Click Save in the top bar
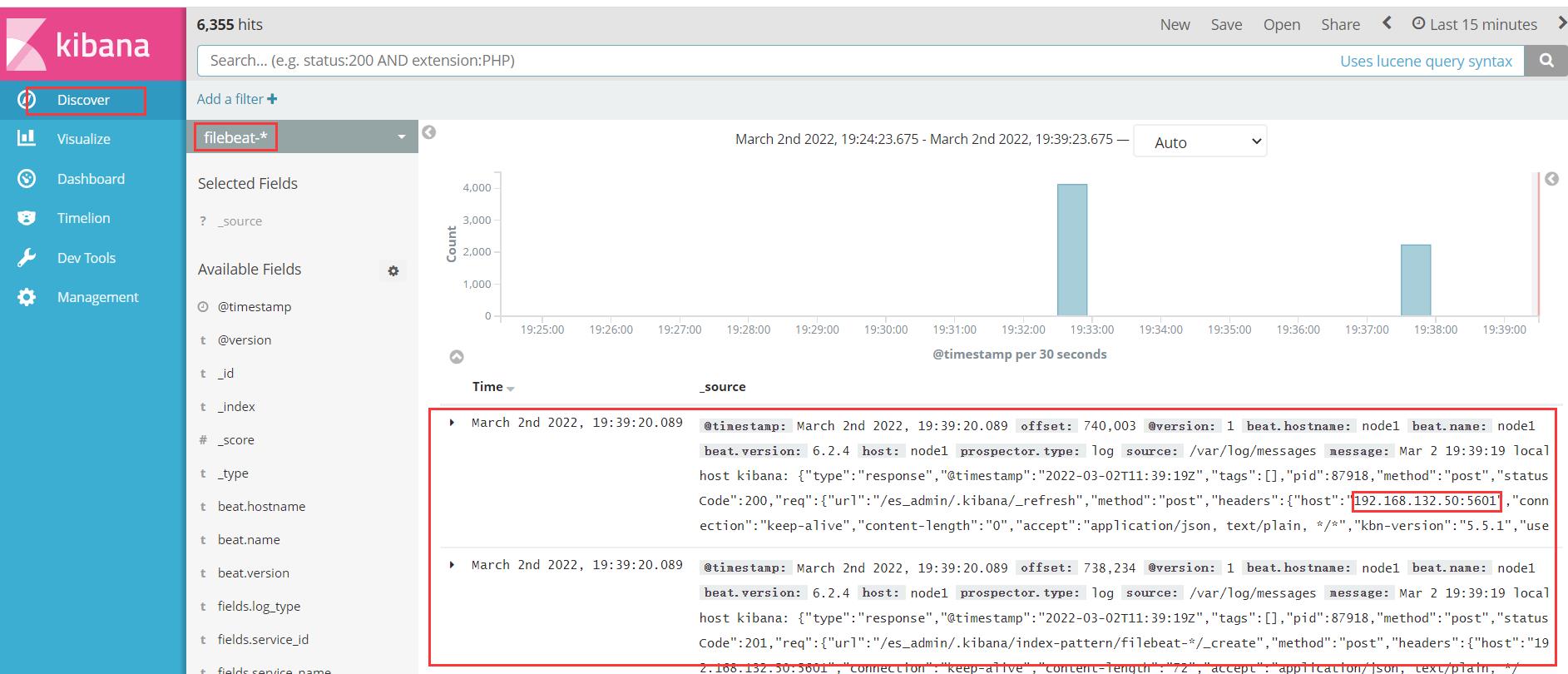The height and width of the screenshot is (674, 1568). (1226, 25)
